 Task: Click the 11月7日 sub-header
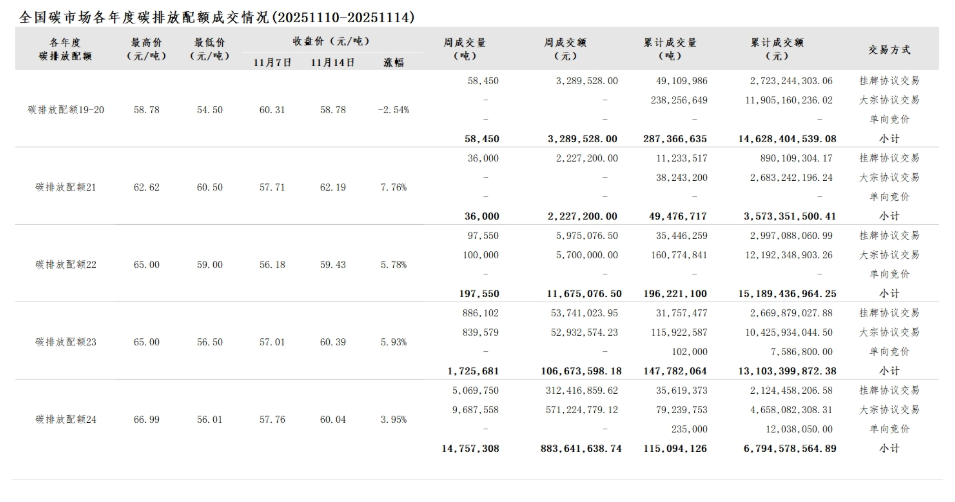(x=273, y=62)
